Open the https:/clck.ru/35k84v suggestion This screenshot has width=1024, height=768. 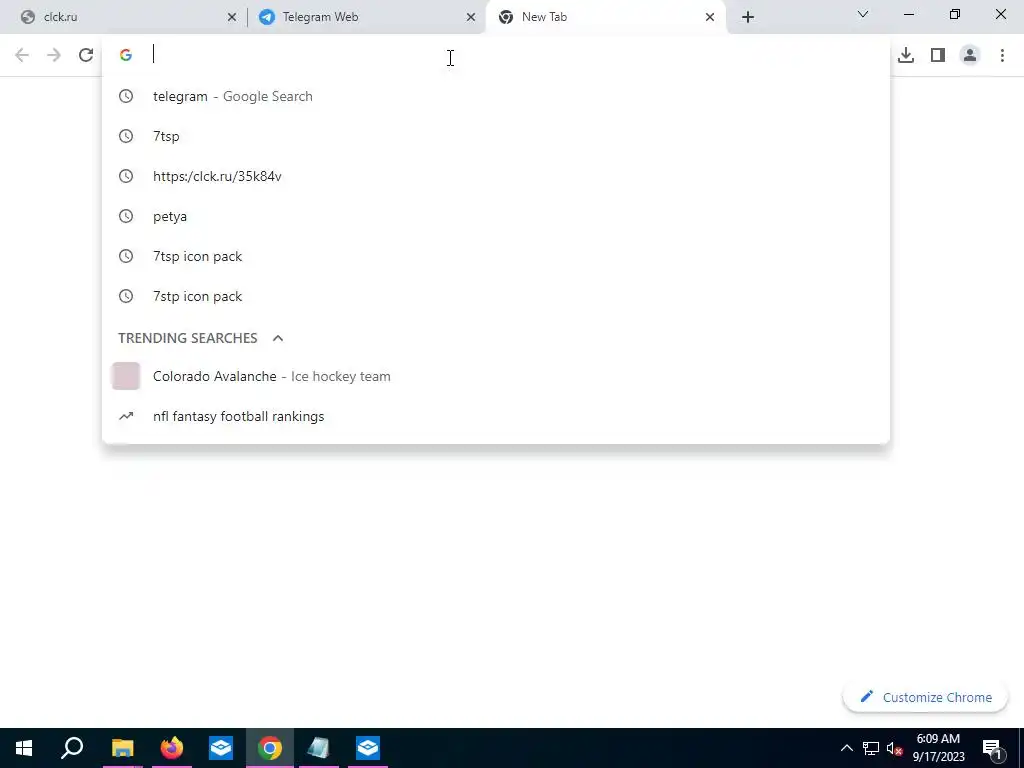(496, 176)
